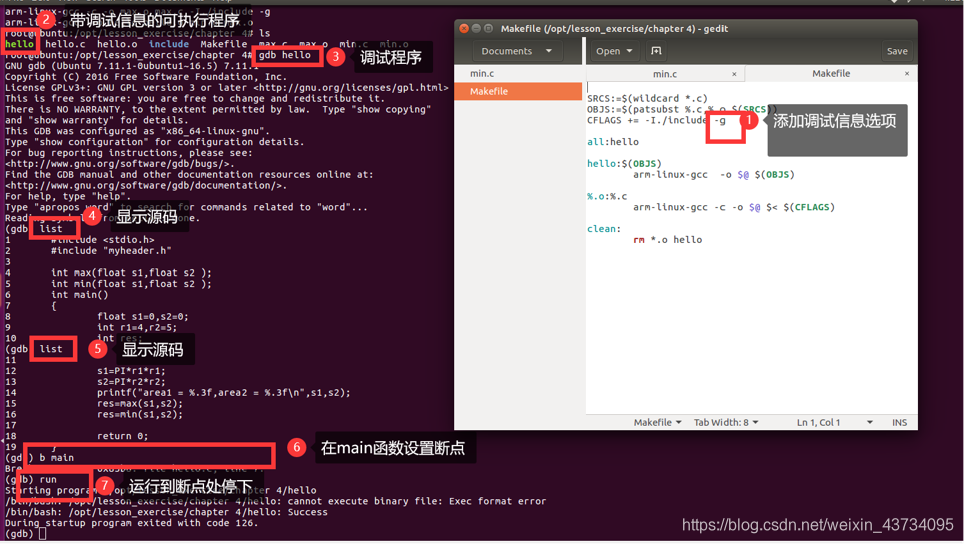The height and width of the screenshot is (544, 964).
Task: Minimize the gedit Makefile window
Action: click(476, 28)
